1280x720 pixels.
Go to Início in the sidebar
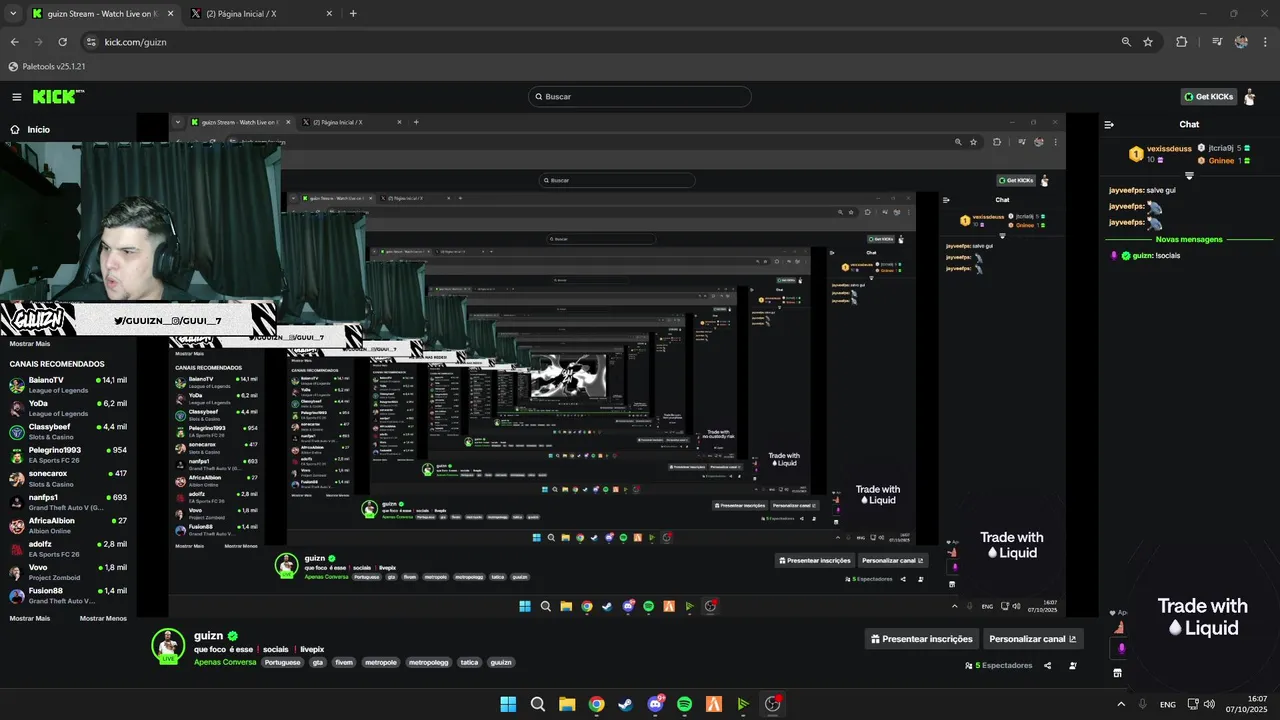coord(39,129)
